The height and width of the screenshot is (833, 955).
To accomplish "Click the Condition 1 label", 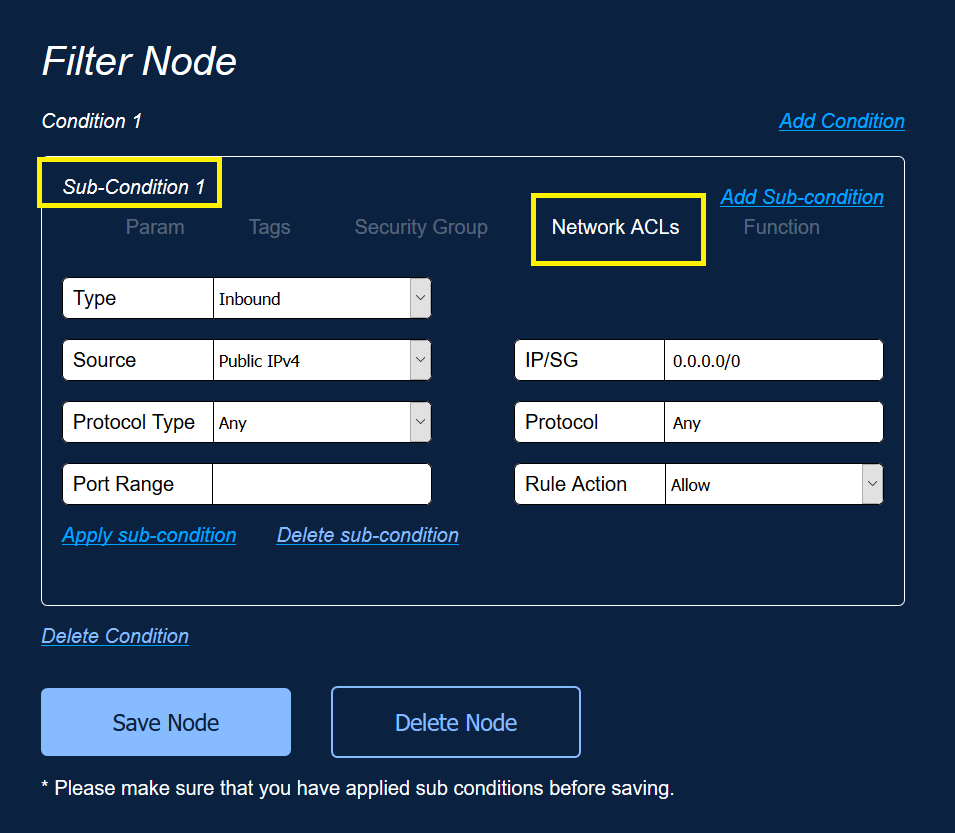I will coord(91,121).
